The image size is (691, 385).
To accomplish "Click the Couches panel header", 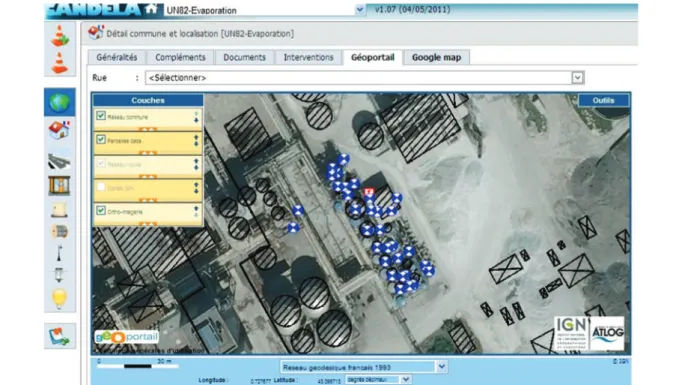I will click(x=148, y=100).
